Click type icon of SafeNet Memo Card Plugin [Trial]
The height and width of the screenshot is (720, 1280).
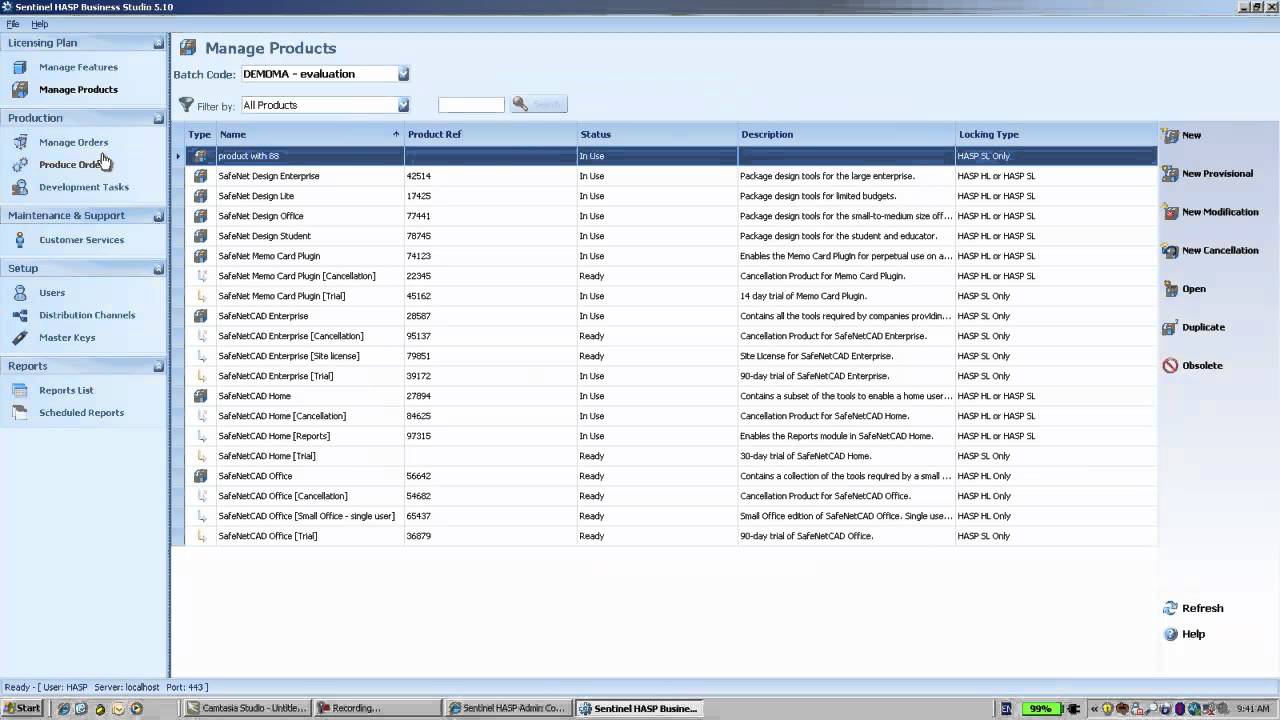click(200, 296)
